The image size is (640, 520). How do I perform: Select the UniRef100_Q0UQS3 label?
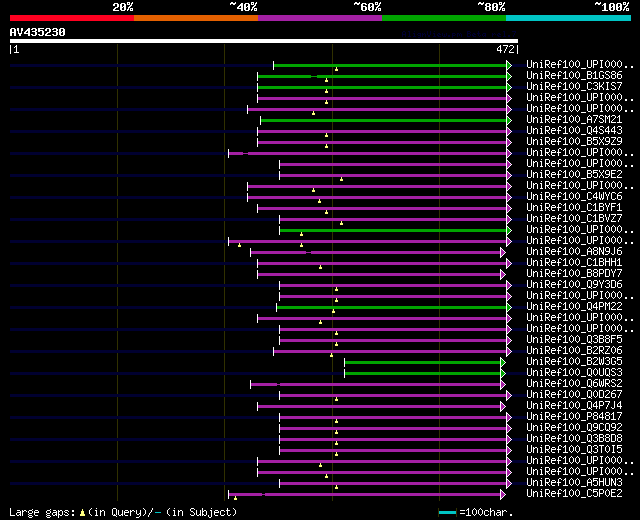574,373
